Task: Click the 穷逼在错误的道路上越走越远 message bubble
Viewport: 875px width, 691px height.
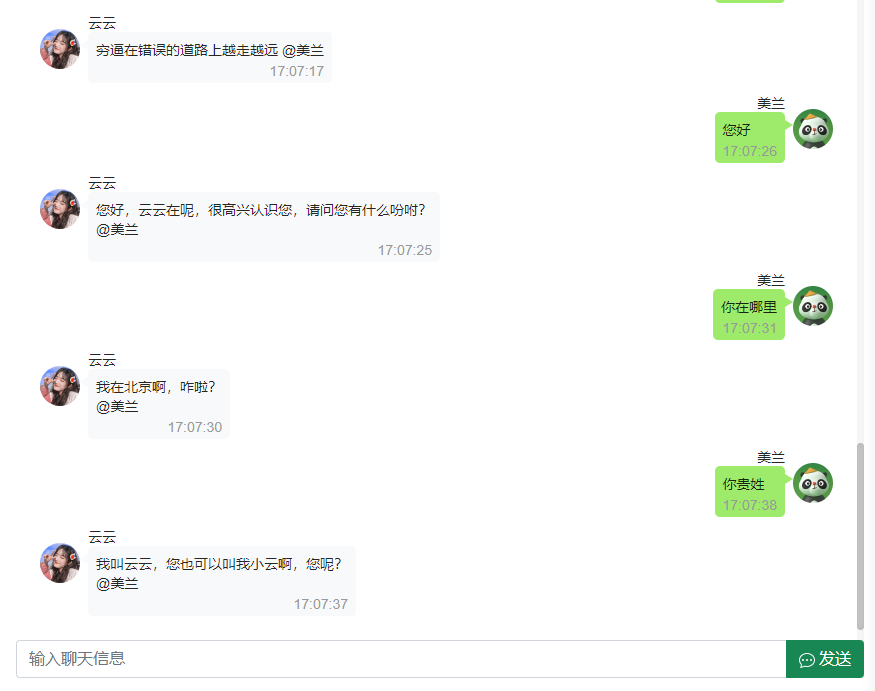Action: point(210,57)
